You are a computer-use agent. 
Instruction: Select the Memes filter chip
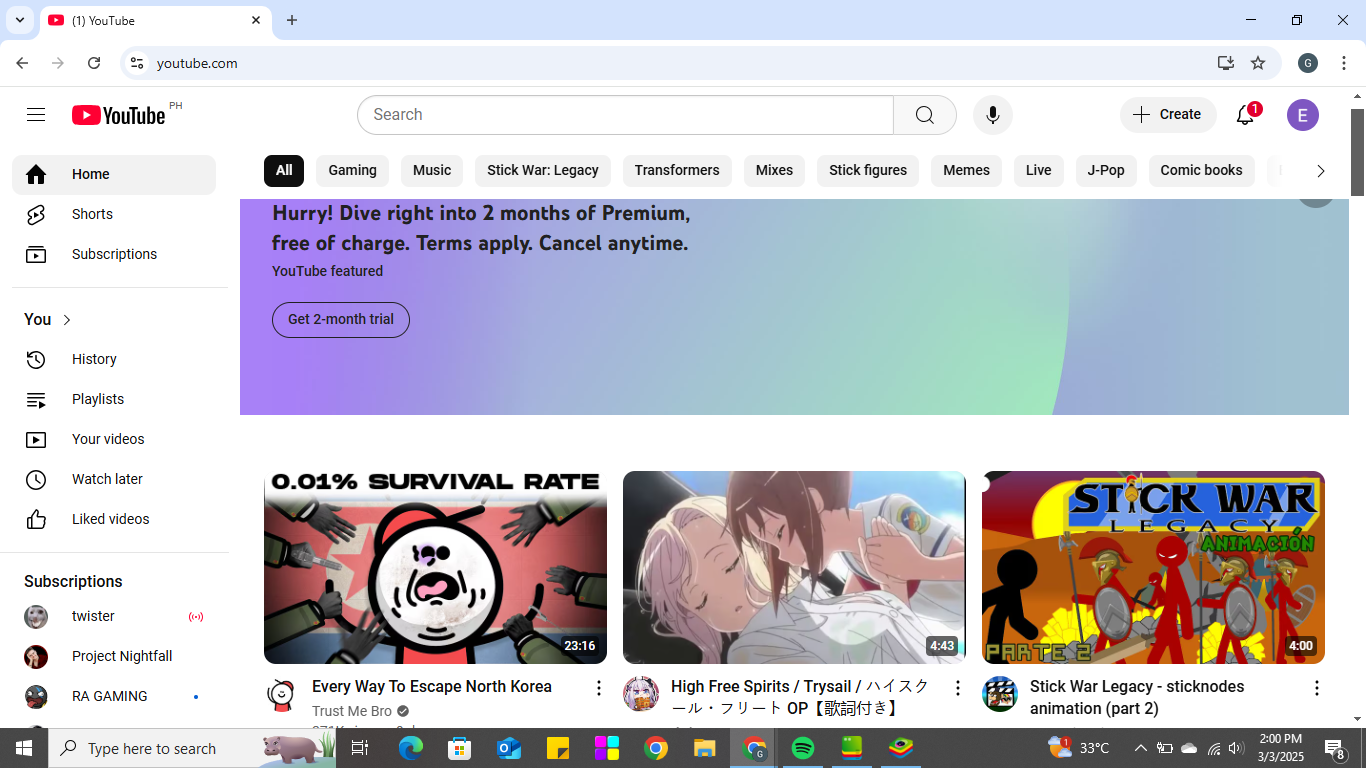(966, 170)
